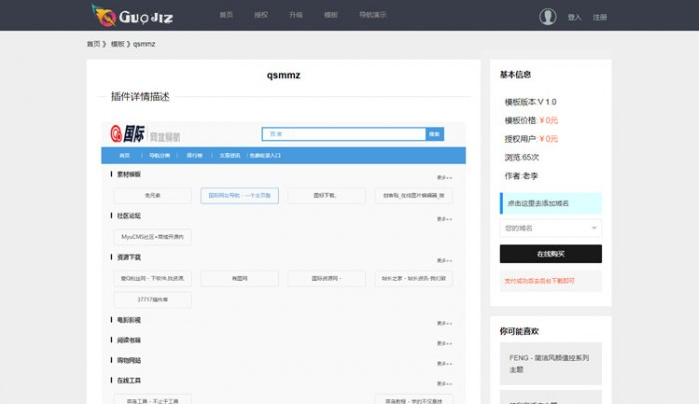Click the 登入 login link

575,17
